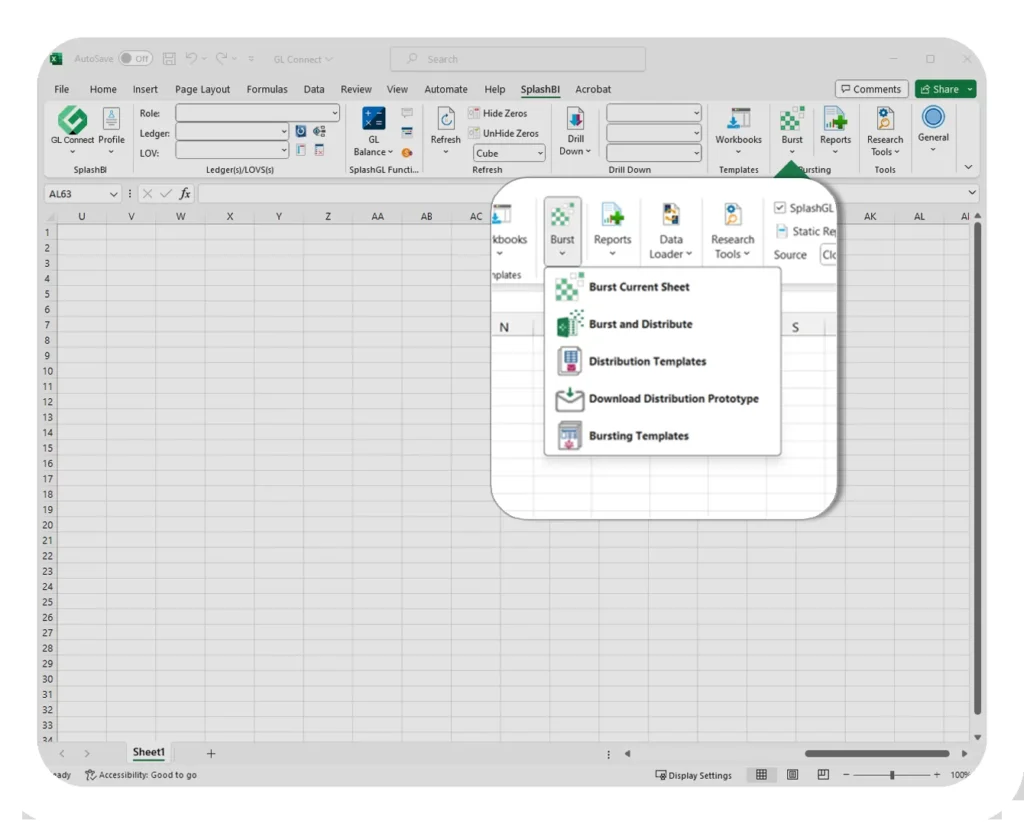
Task: Select Burst Current Sheet from the menu
Action: [x=639, y=287]
